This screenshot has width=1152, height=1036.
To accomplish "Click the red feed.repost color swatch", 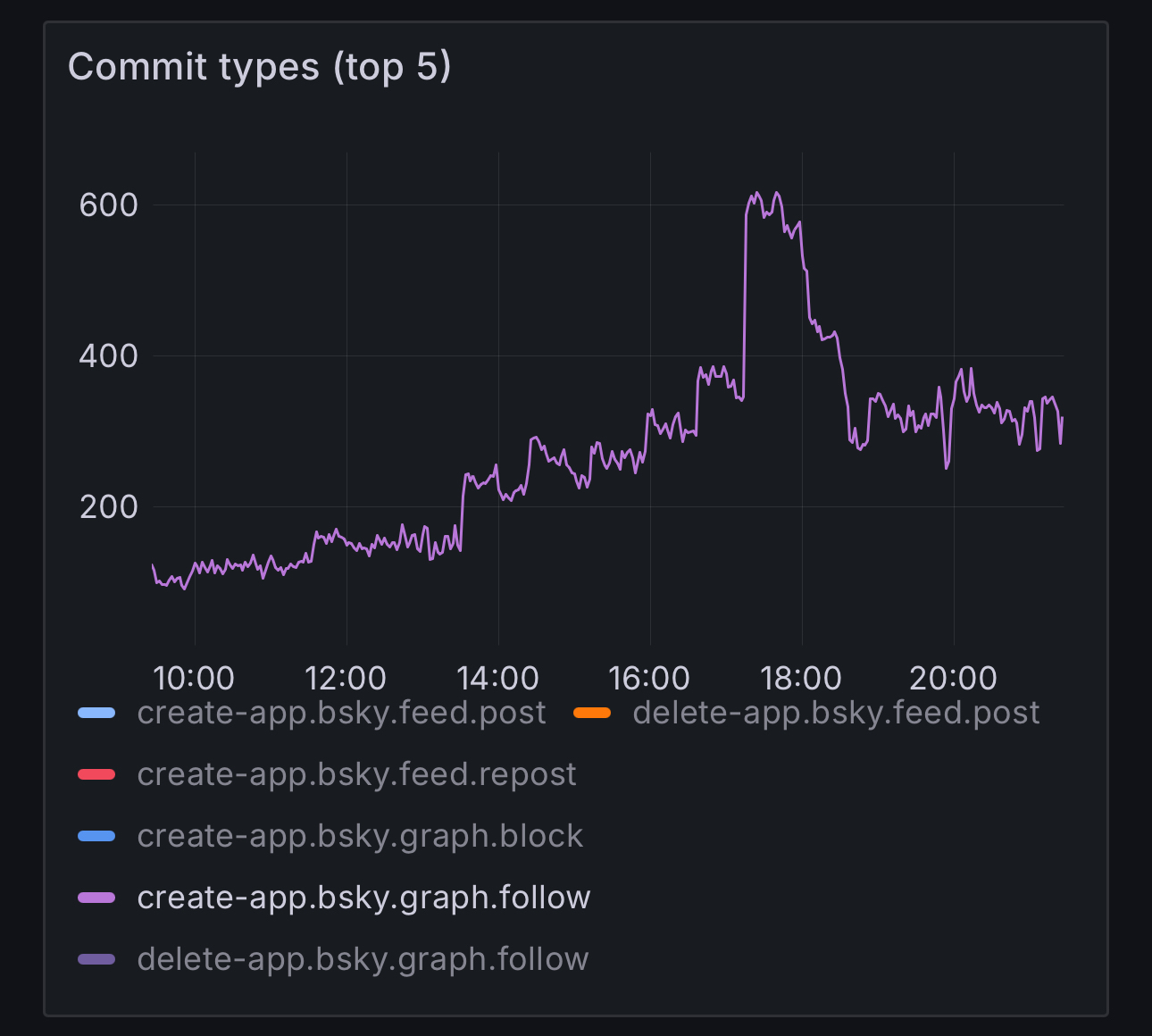I will coord(96,774).
